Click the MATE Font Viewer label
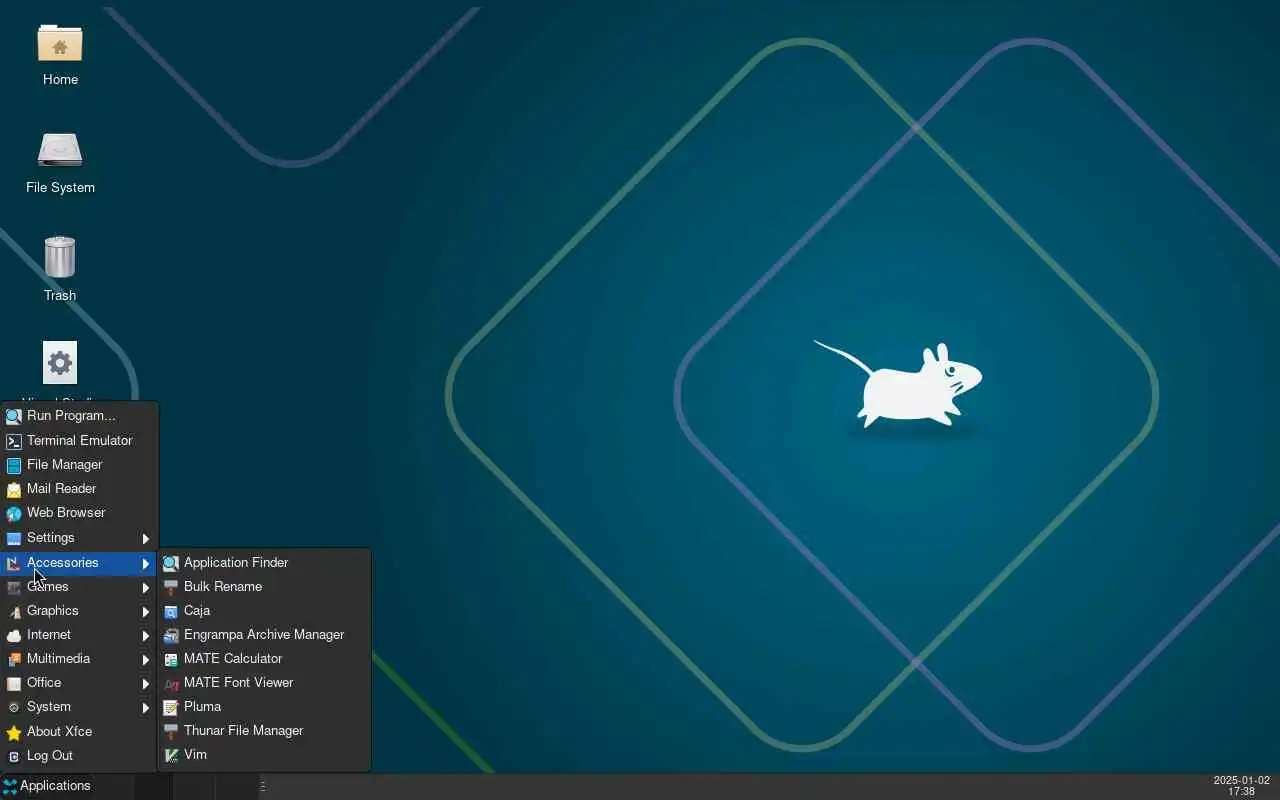Image resolution: width=1280 pixels, height=800 pixels. point(238,683)
